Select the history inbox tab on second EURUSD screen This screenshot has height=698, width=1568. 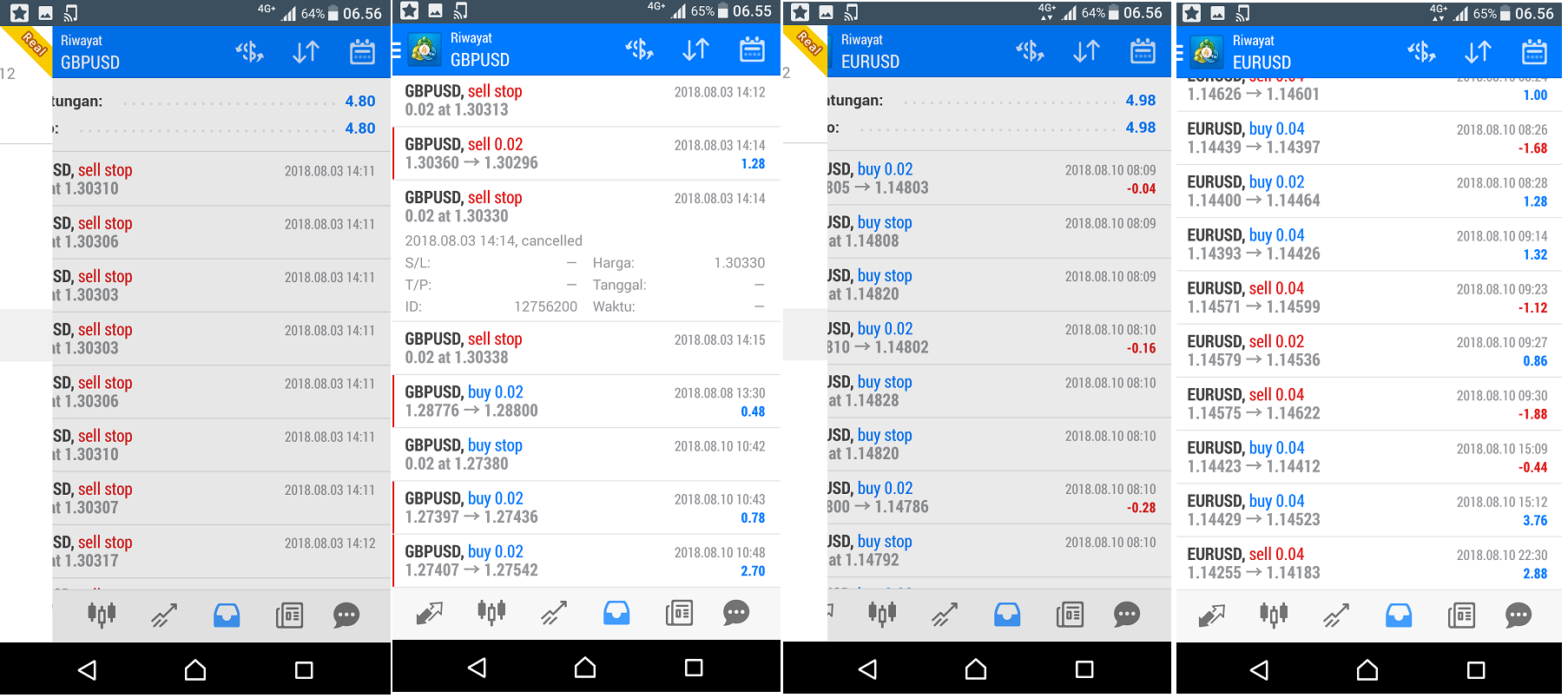coord(1399,616)
